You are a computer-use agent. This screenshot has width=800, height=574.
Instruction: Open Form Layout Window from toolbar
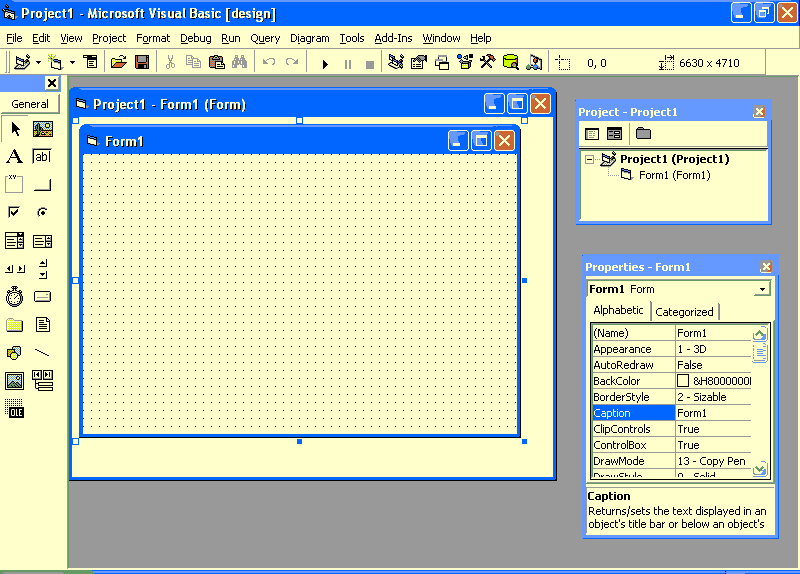click(442, 62)
